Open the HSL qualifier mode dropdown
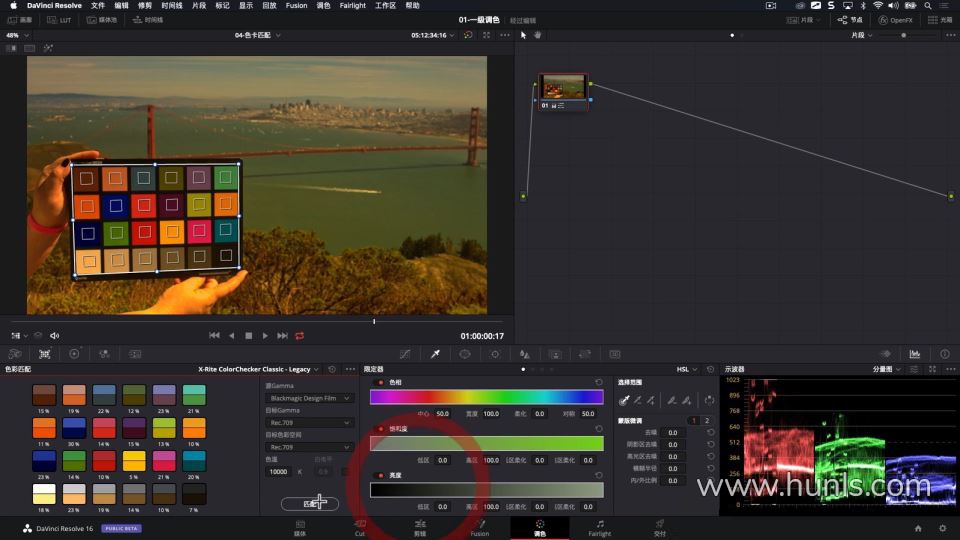The height and width of the screenshot is (540, 960). click(685, 369)
